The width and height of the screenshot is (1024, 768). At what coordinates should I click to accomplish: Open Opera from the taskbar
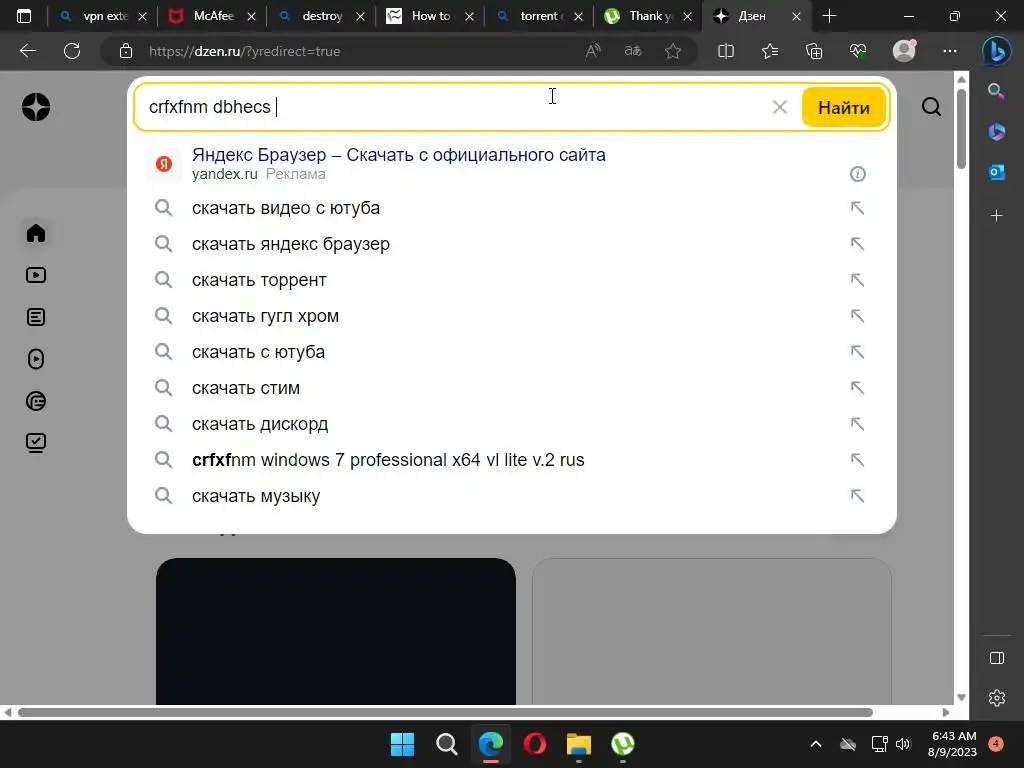pos(535,744)
